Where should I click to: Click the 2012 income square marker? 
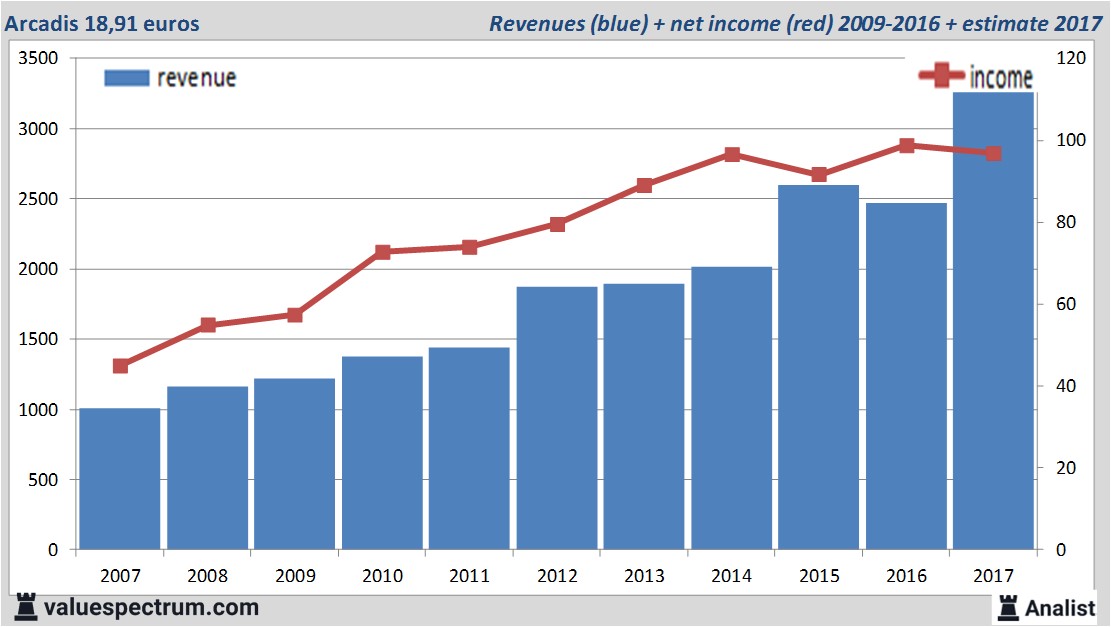(557, 225)
